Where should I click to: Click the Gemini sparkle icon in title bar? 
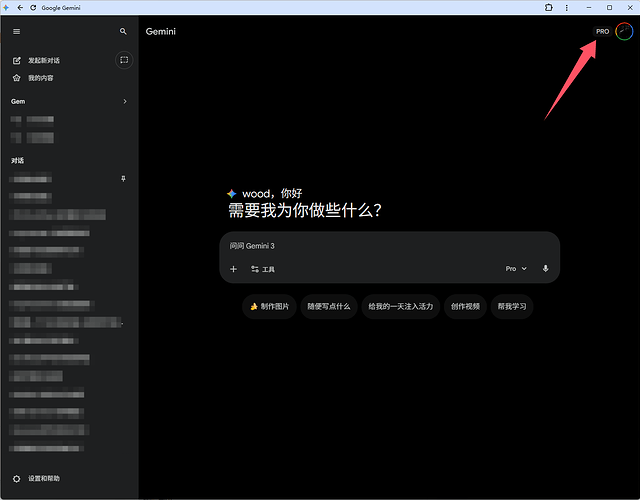point(6,7)
